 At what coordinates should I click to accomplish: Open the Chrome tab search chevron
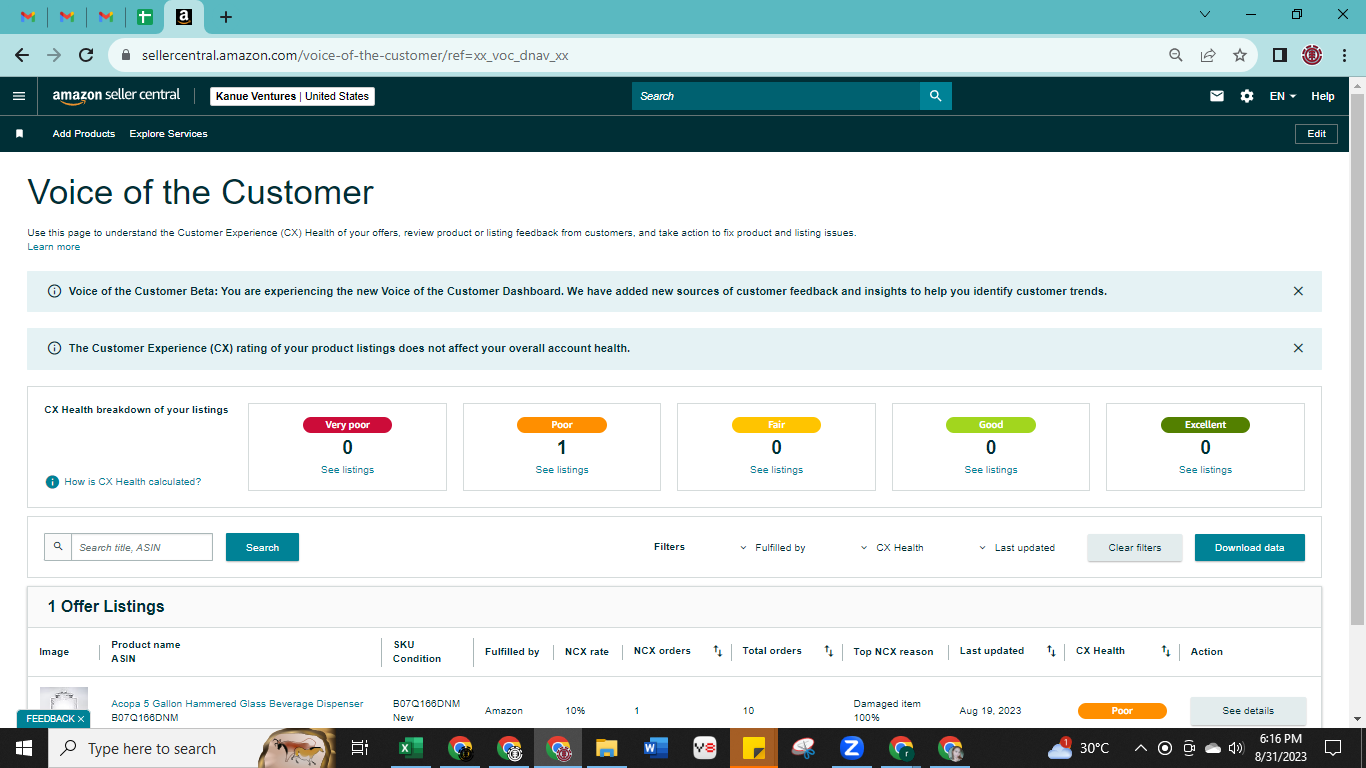[x=1205, y=15]
